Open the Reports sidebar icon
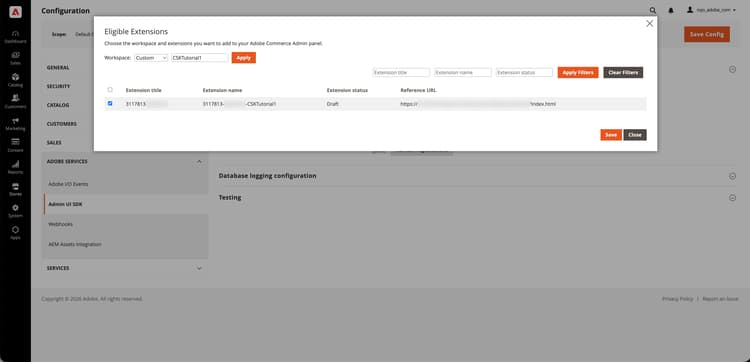The image size is (750, 362). coord(15,167)
